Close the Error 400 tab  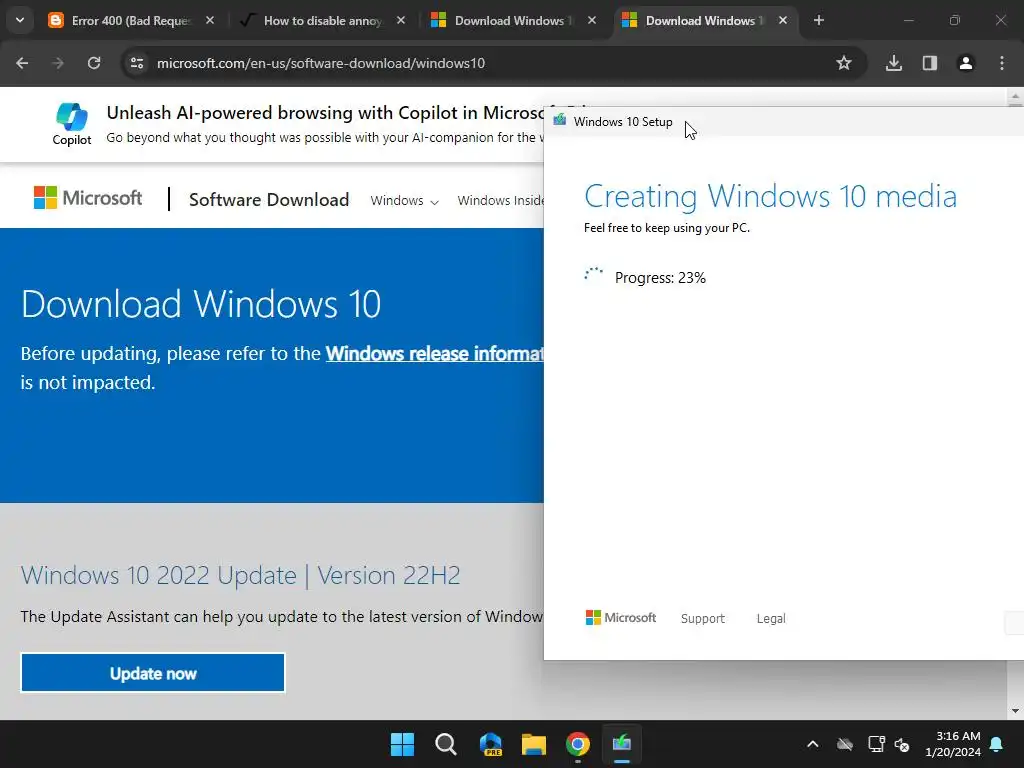pos(210,20)
